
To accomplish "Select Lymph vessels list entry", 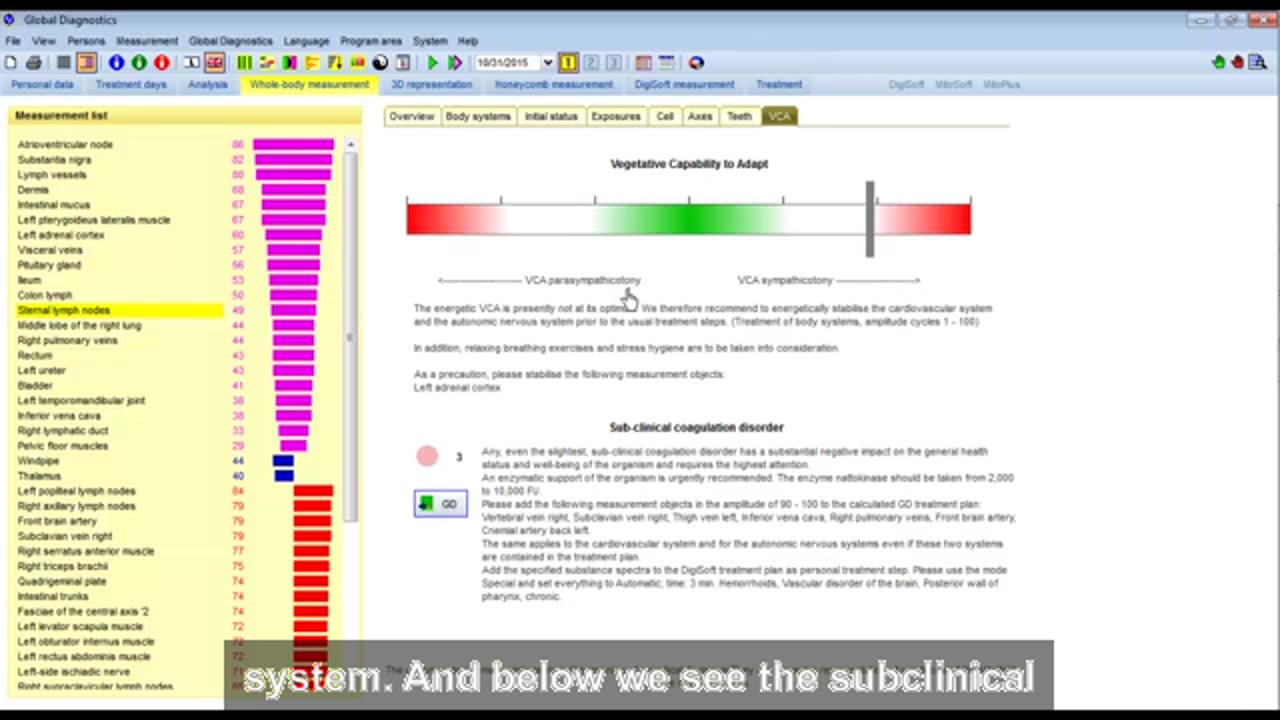I will tap(52, 175).
